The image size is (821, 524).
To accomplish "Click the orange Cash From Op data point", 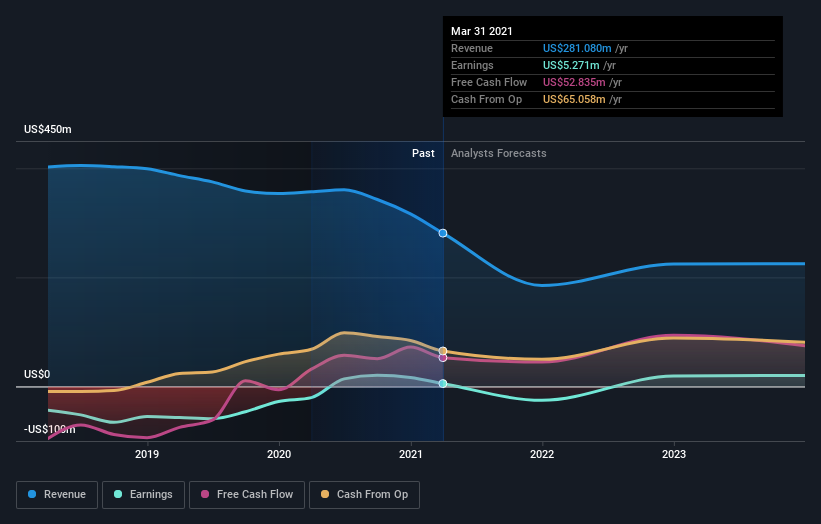I will coord(443,351).
